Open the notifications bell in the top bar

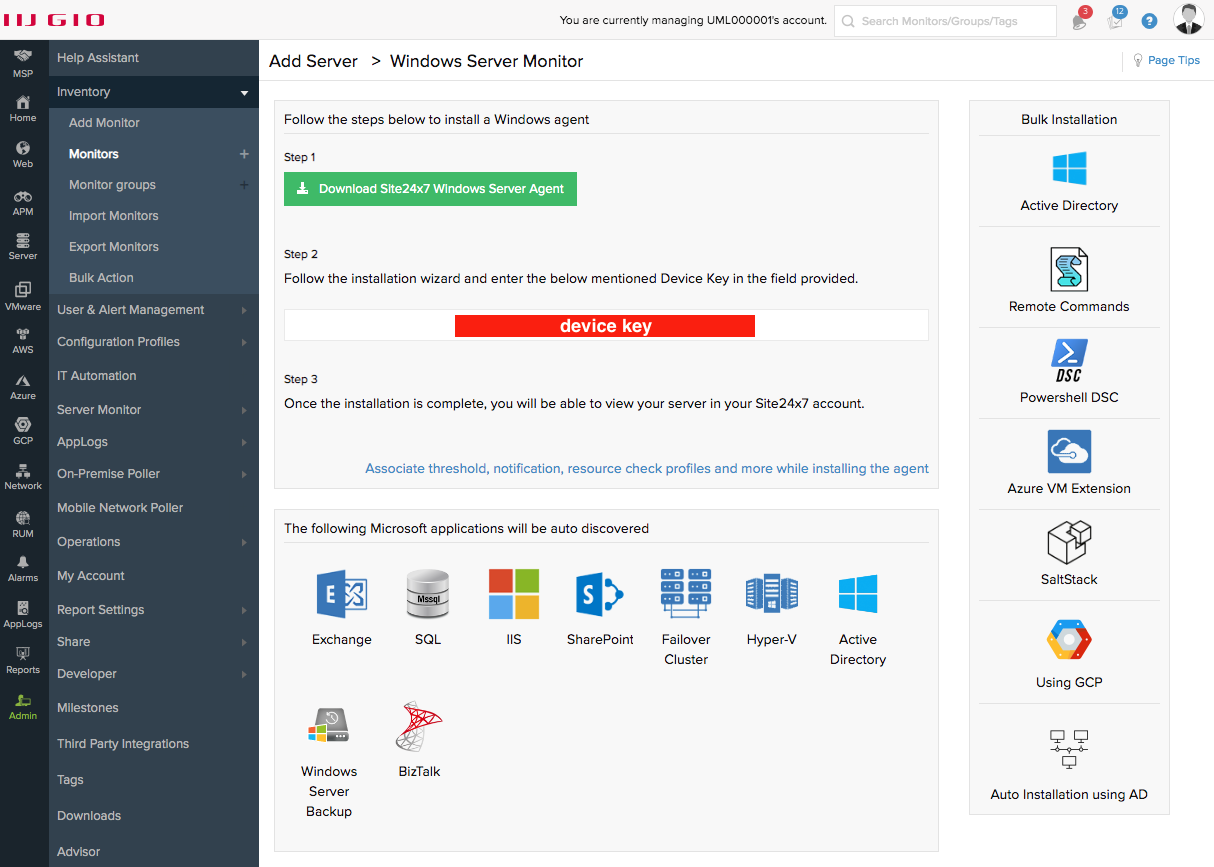1081,20
